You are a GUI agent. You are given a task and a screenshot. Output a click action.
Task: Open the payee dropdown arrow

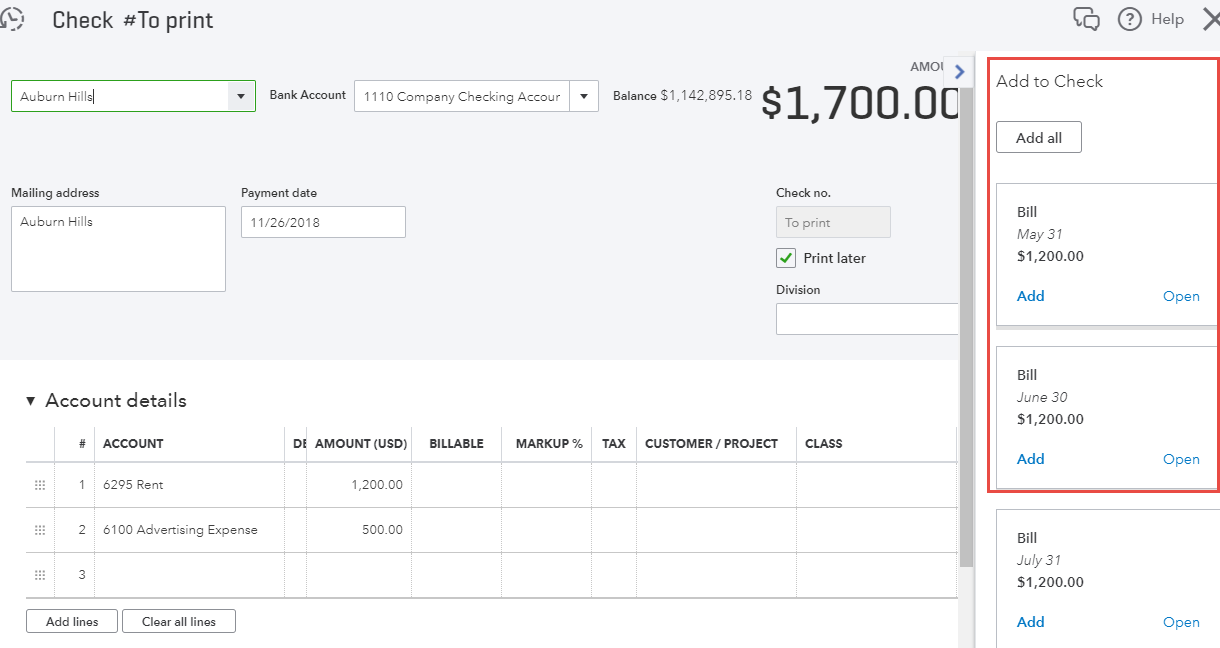pyautogui.click(x=240, y=95)
